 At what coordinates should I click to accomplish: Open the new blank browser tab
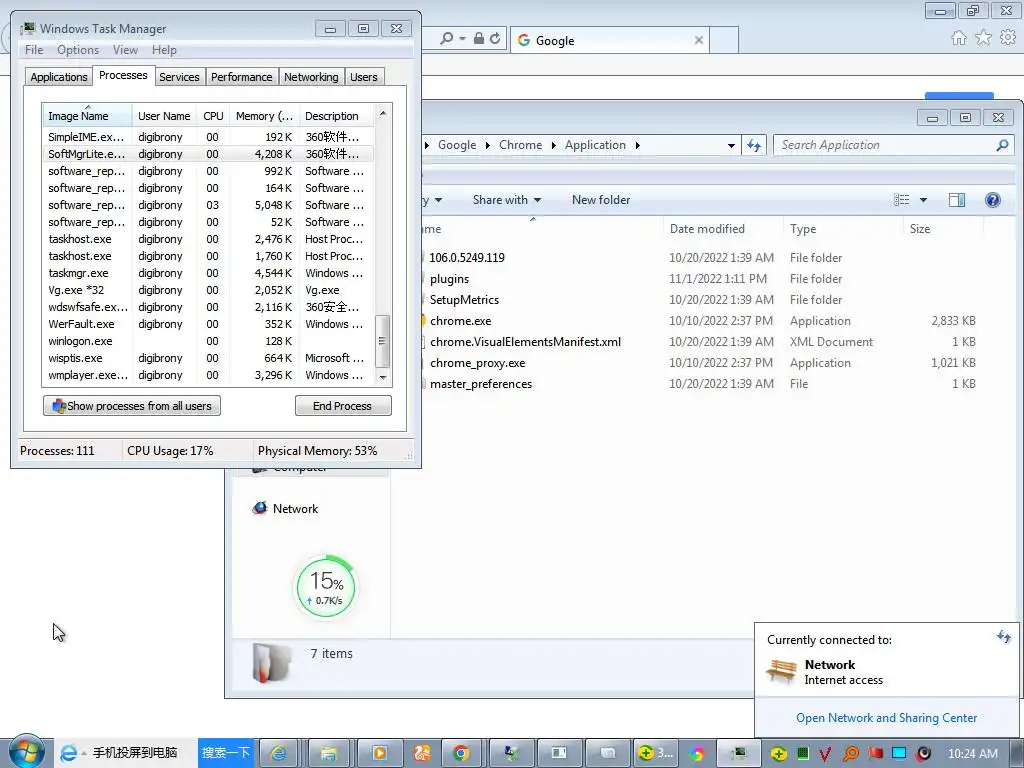[724, 40]
